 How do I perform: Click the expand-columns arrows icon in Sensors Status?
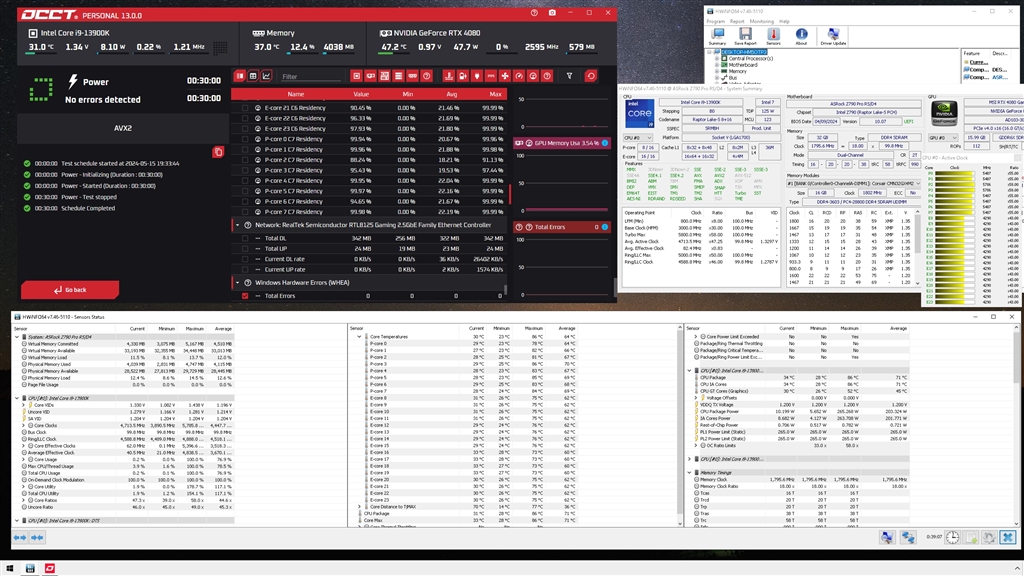[20, 537]
